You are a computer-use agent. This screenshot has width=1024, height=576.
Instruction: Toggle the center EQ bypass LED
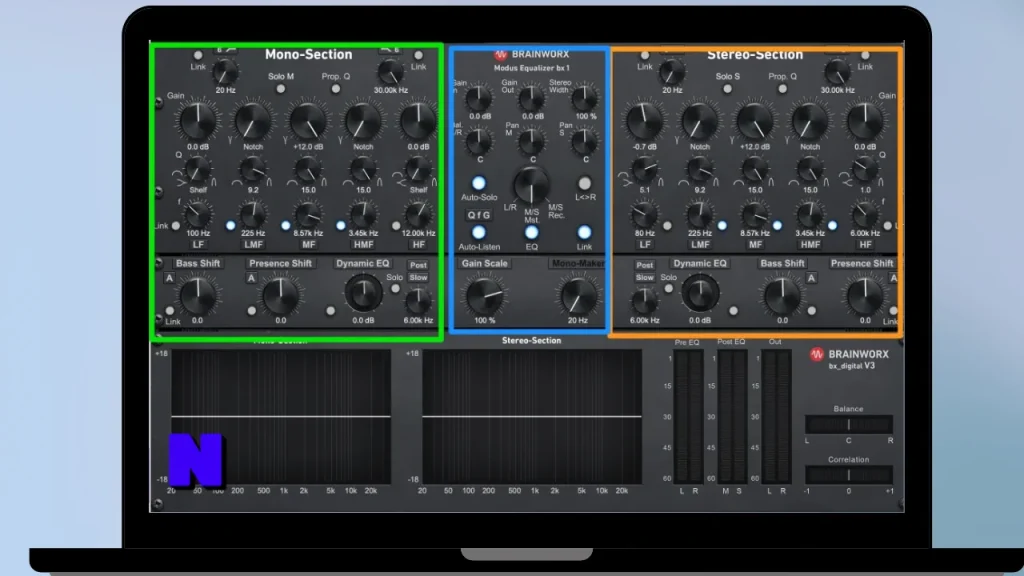point(532,232)
